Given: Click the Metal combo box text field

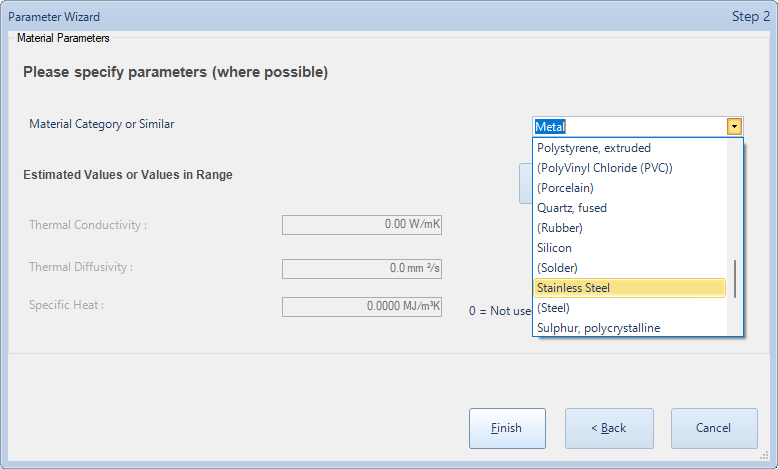Looking at the screenshot, I should (x=630, y=127).
